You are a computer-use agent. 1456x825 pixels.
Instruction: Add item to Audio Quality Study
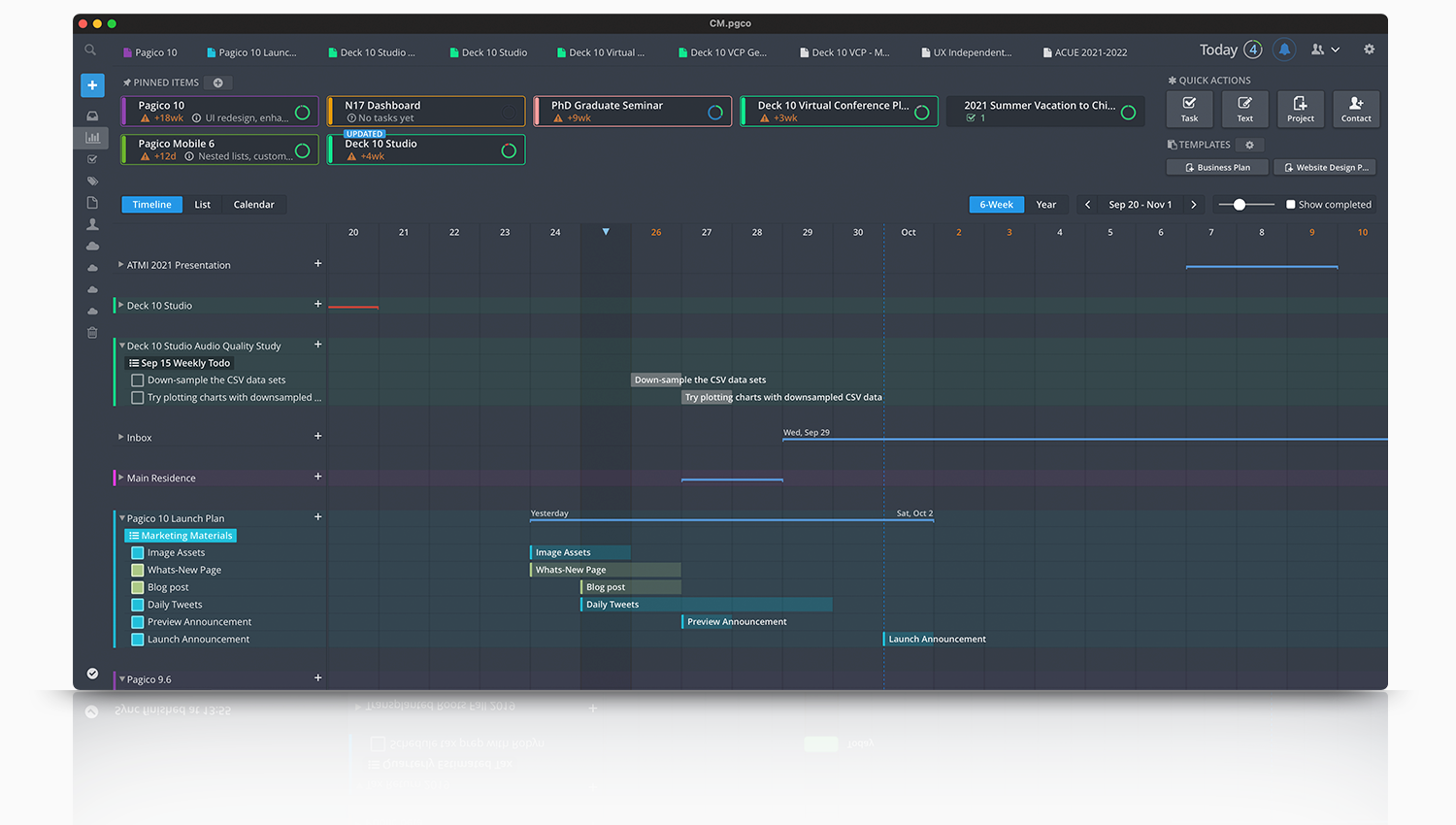317,345
